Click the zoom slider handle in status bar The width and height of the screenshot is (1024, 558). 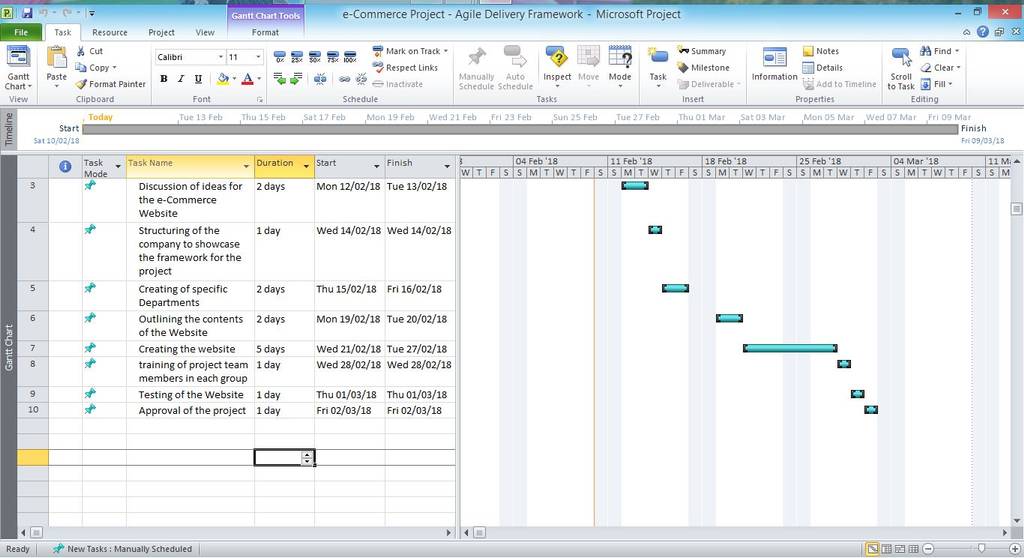click(981, 550)
